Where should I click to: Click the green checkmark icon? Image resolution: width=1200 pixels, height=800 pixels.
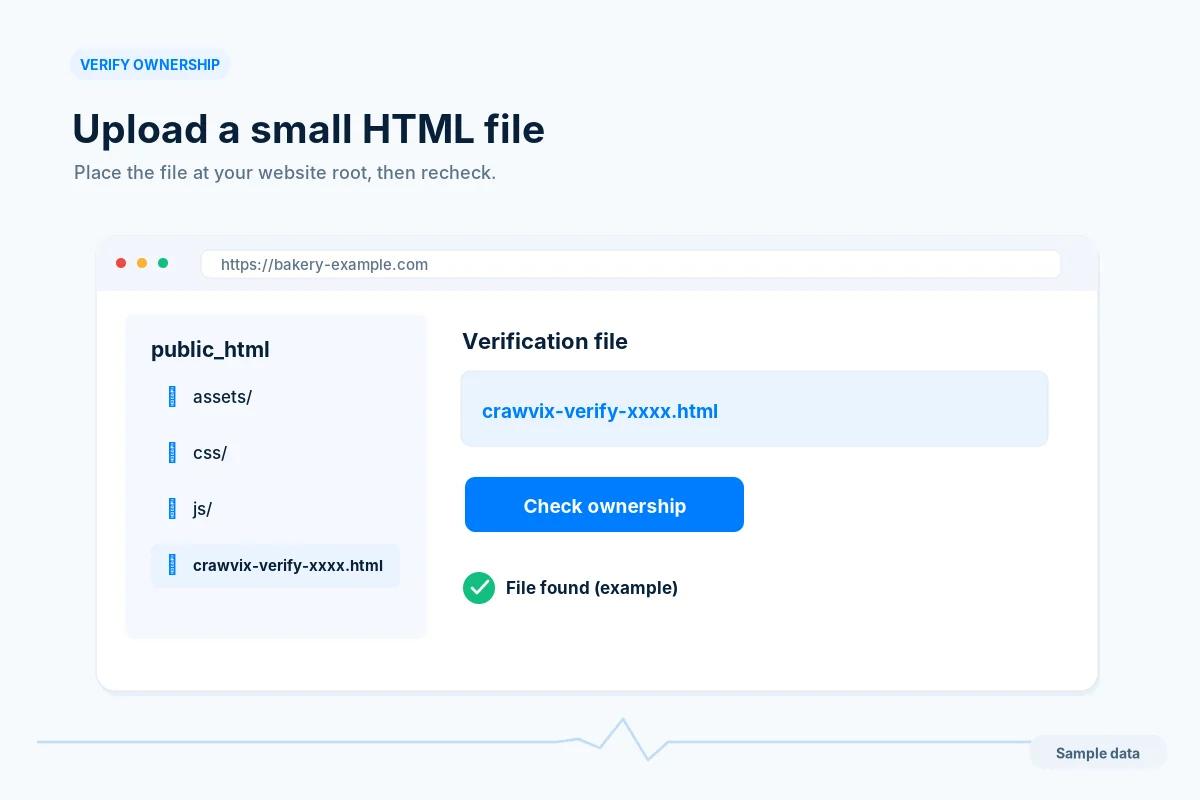pos(479,588)
